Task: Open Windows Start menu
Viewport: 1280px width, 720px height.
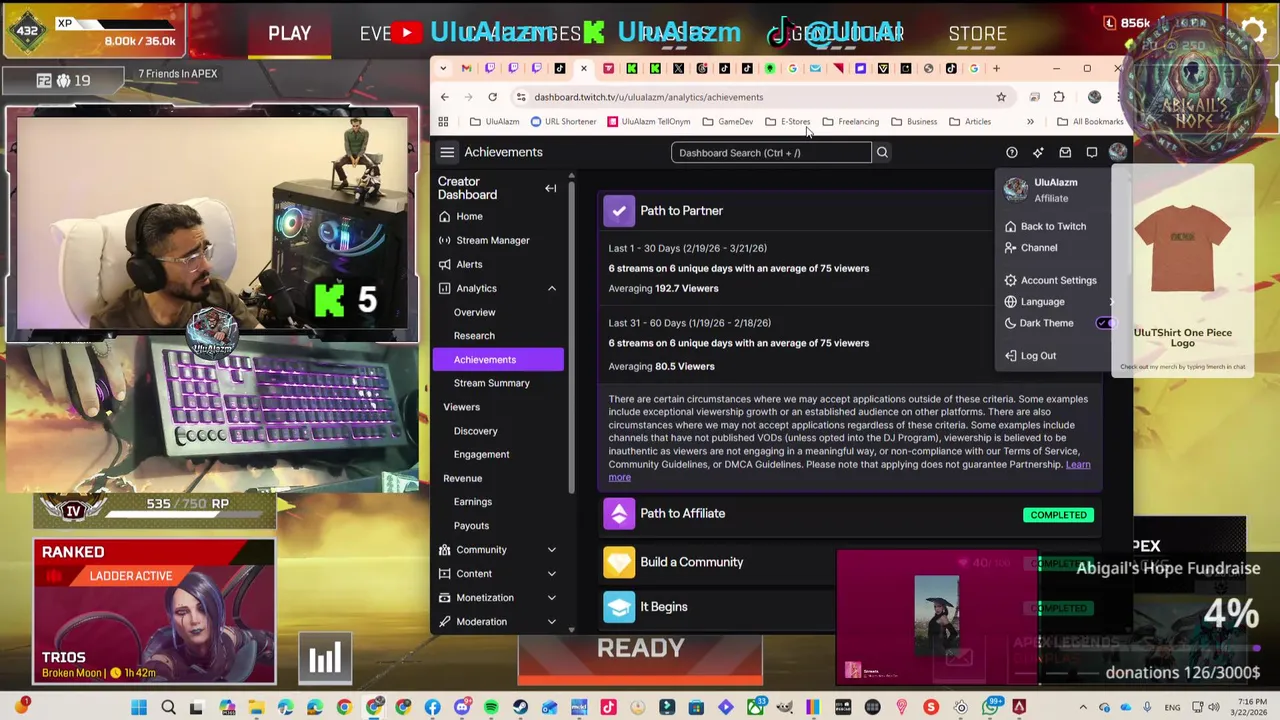Action: point(139,708)
